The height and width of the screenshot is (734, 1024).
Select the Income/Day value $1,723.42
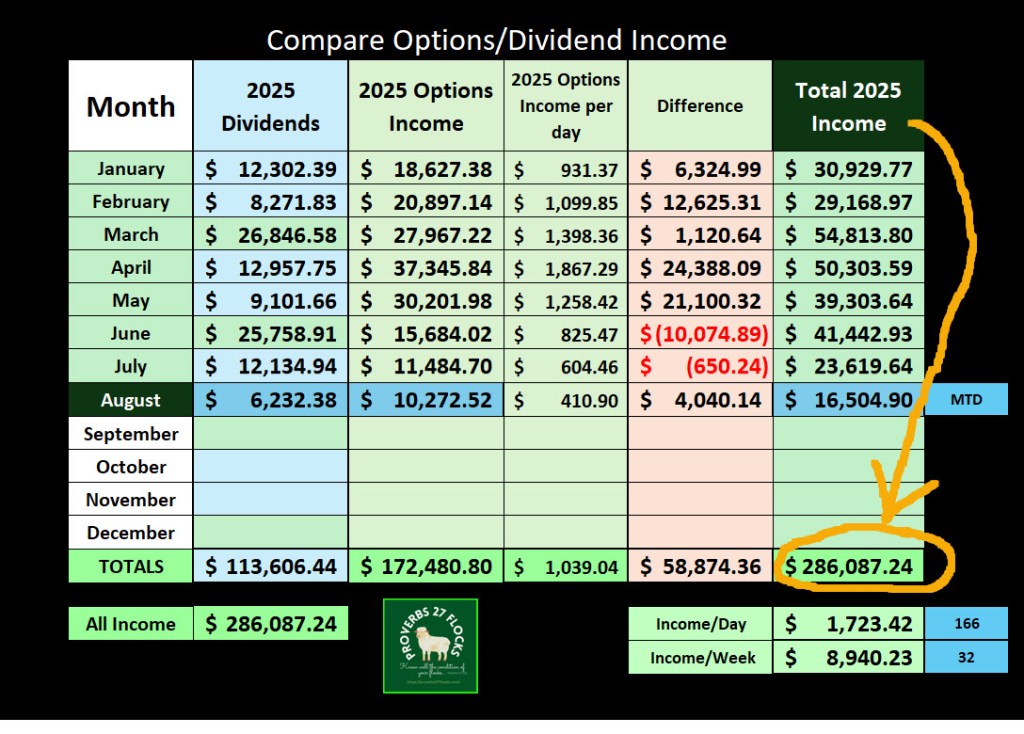(849, 624)
